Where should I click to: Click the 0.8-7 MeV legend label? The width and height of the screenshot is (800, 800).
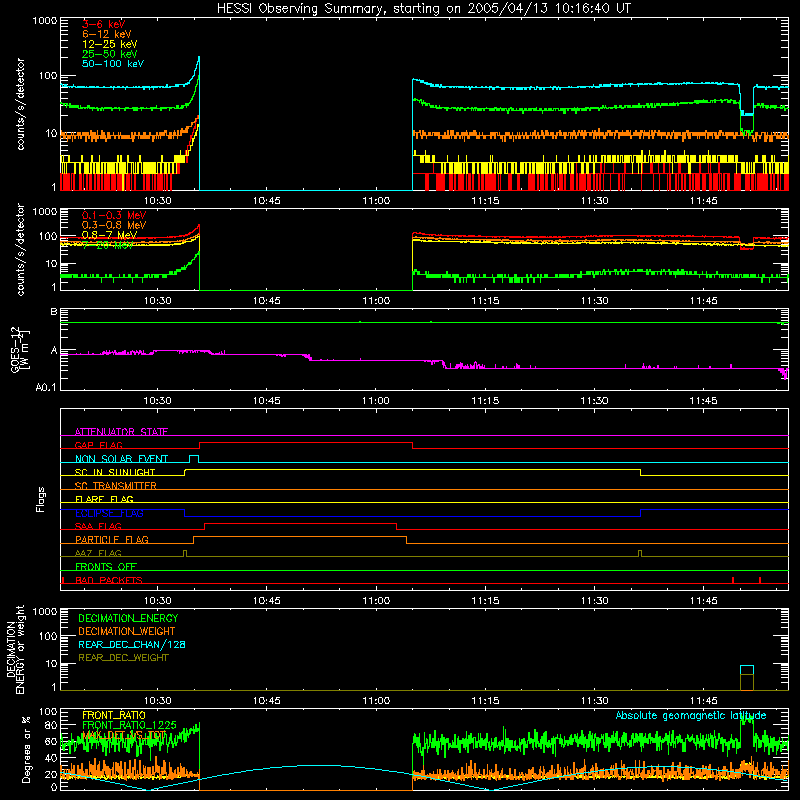tap(109, 235)
